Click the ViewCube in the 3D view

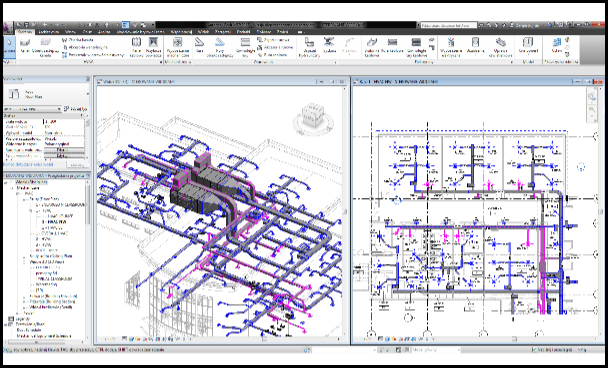(x=313, y=115)
